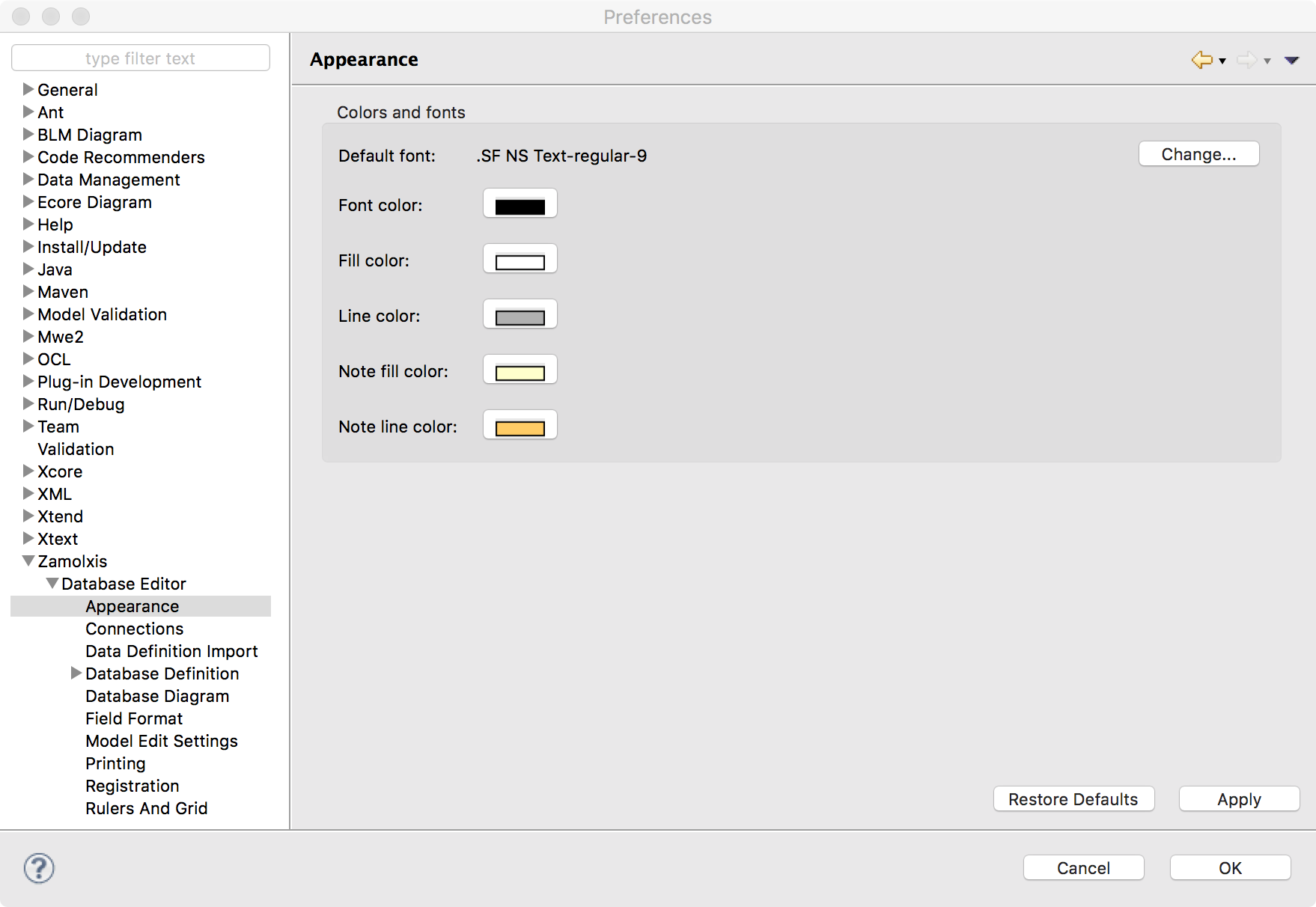1316x907 pixels.
Task: Open the back history dropdown arrow
Action: click(1222, 61)
